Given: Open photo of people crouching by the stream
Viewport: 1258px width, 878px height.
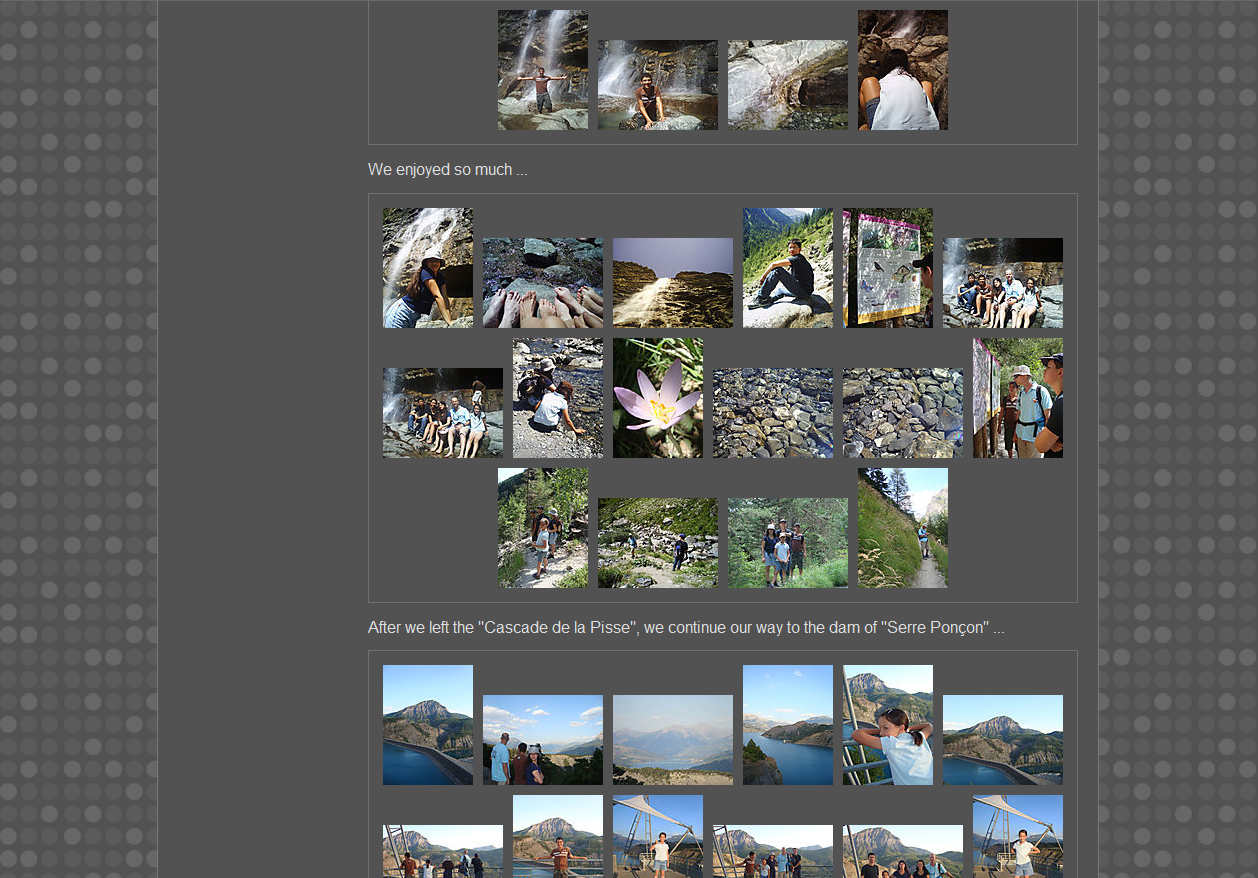Looking at the screenshot, I should click(x=557, y=398).
